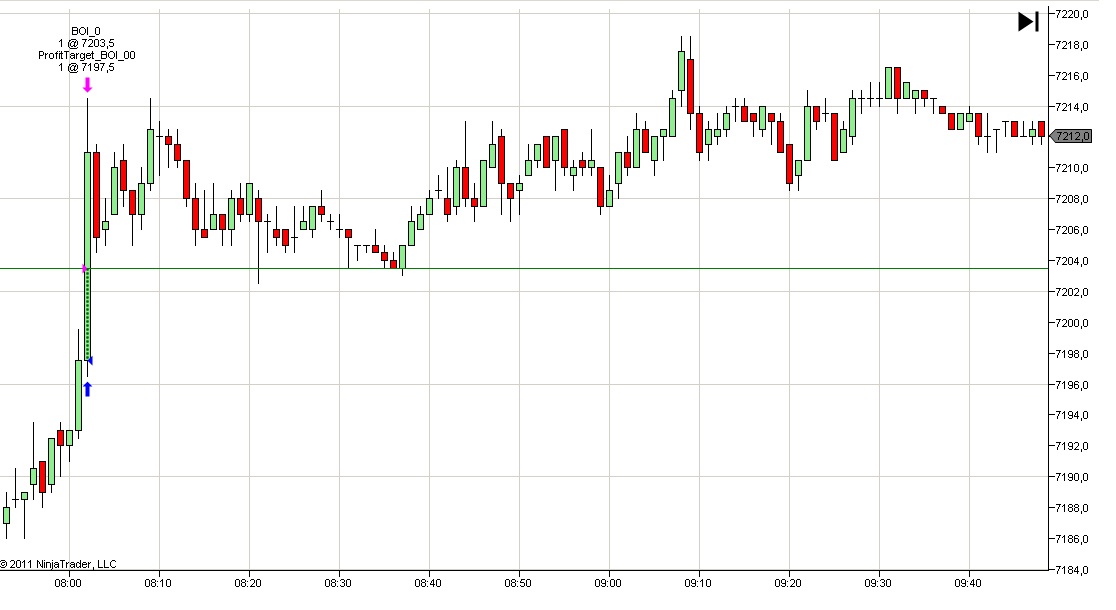Viewport: 1116px width, 610px height.
Task: Click the 7220,0 price axis label
Action: point(1072,14)
